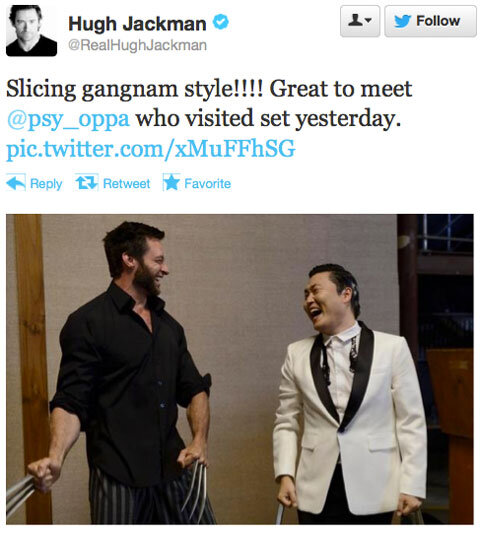
Task: Open the user actions dropdown menu
Action: tap(360, 21)
